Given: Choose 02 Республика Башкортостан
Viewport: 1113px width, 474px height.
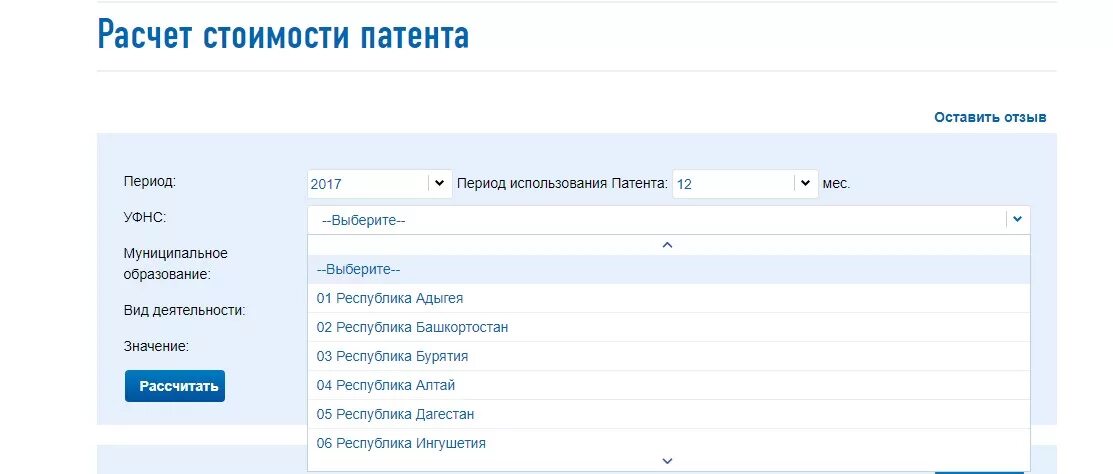Looking at the screenshot, I should tap(669, 328).
